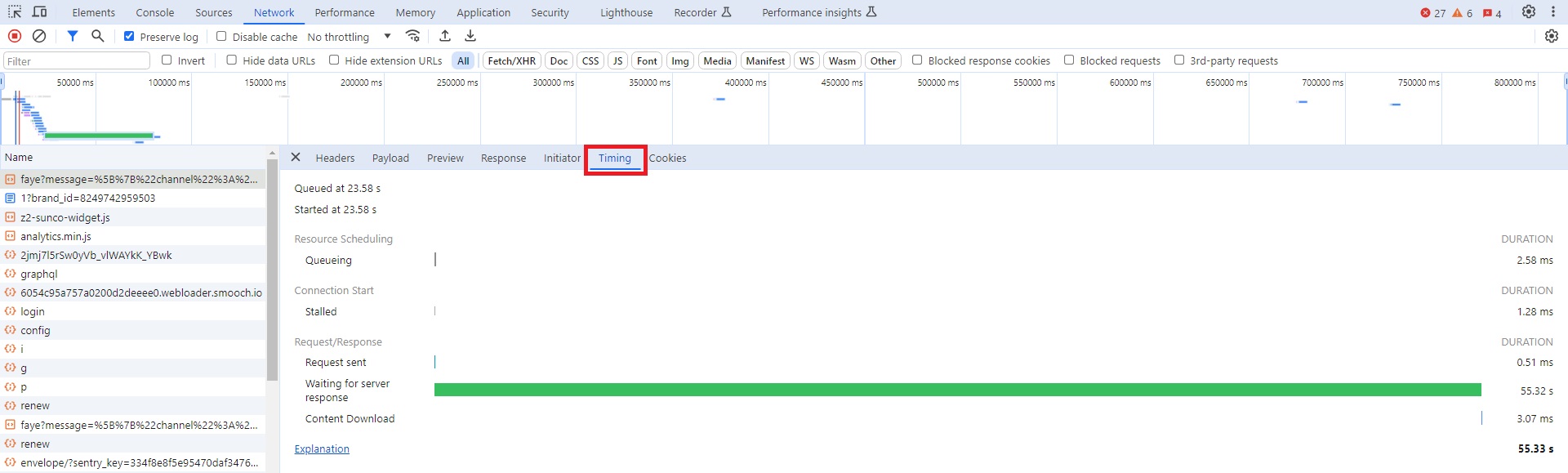Switch to the Console panel tab

tap(154, 12)
